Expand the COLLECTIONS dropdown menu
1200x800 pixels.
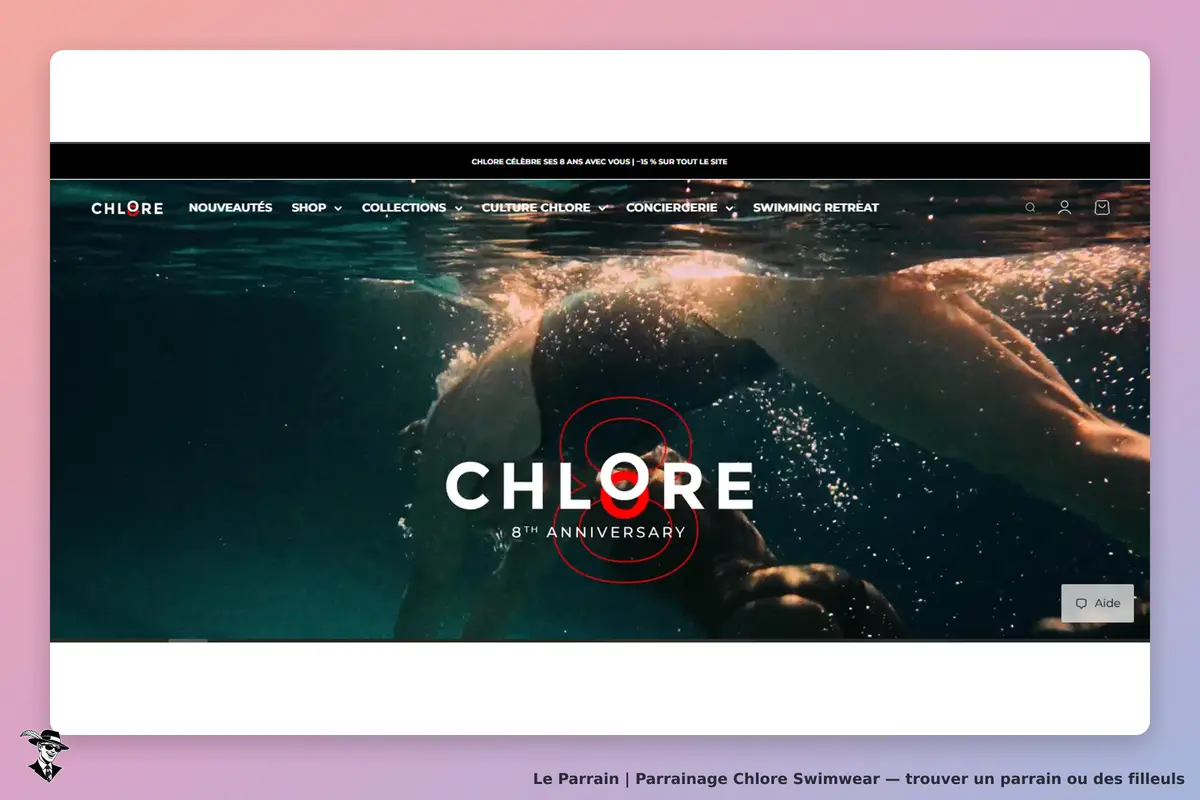412,208
